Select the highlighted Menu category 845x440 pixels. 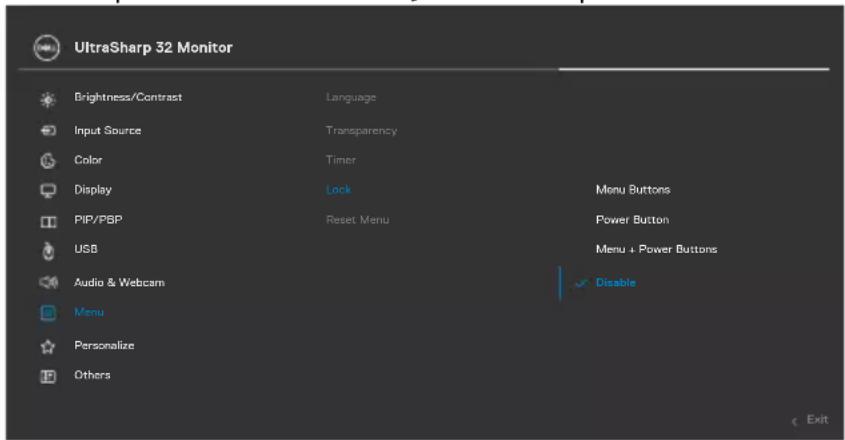coord(89,312)
